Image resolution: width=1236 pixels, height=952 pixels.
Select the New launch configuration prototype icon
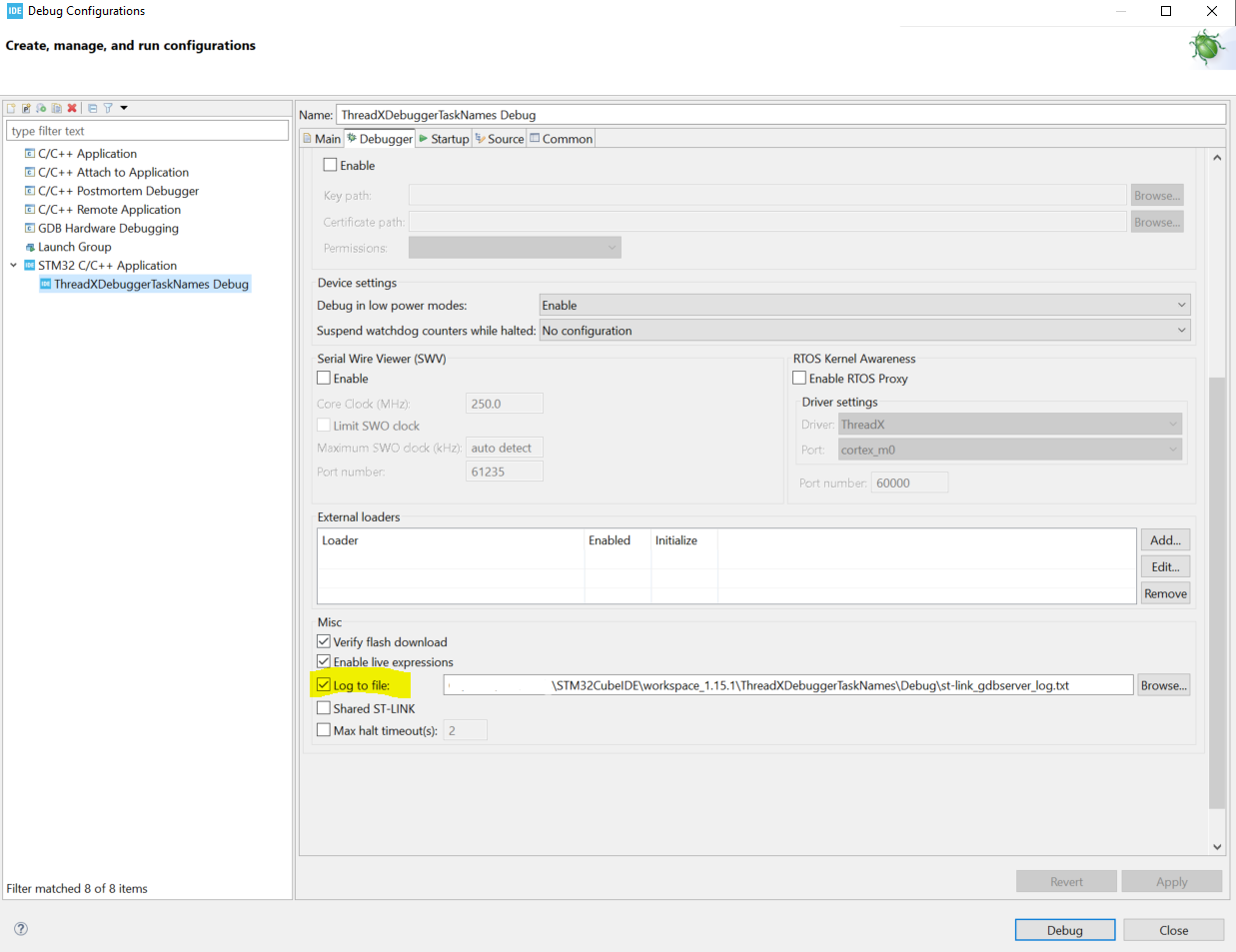[x=26, y=107]
